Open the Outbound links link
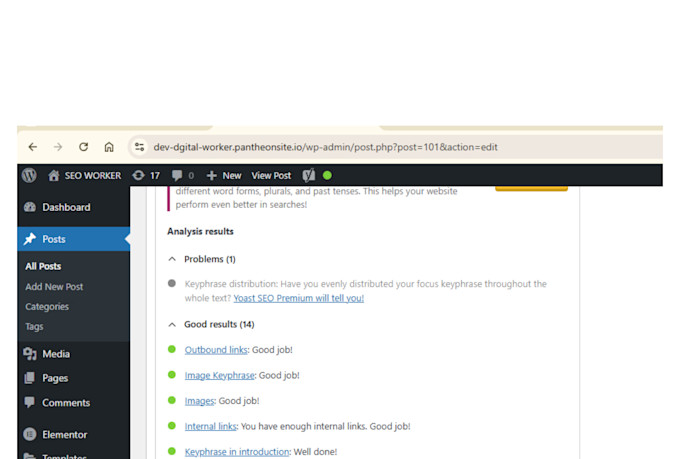The height and width of the screenshot is (459, 680). pos(216,350)
